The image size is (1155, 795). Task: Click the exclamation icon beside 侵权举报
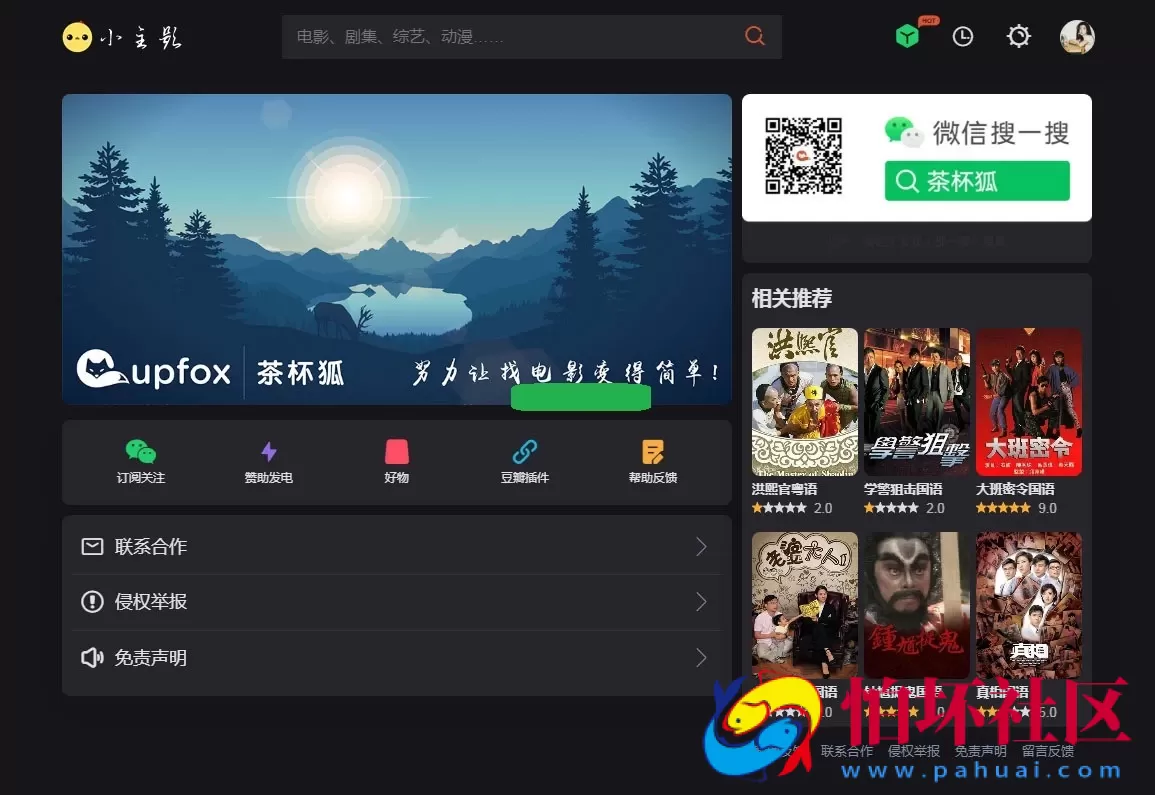[91, 602]
